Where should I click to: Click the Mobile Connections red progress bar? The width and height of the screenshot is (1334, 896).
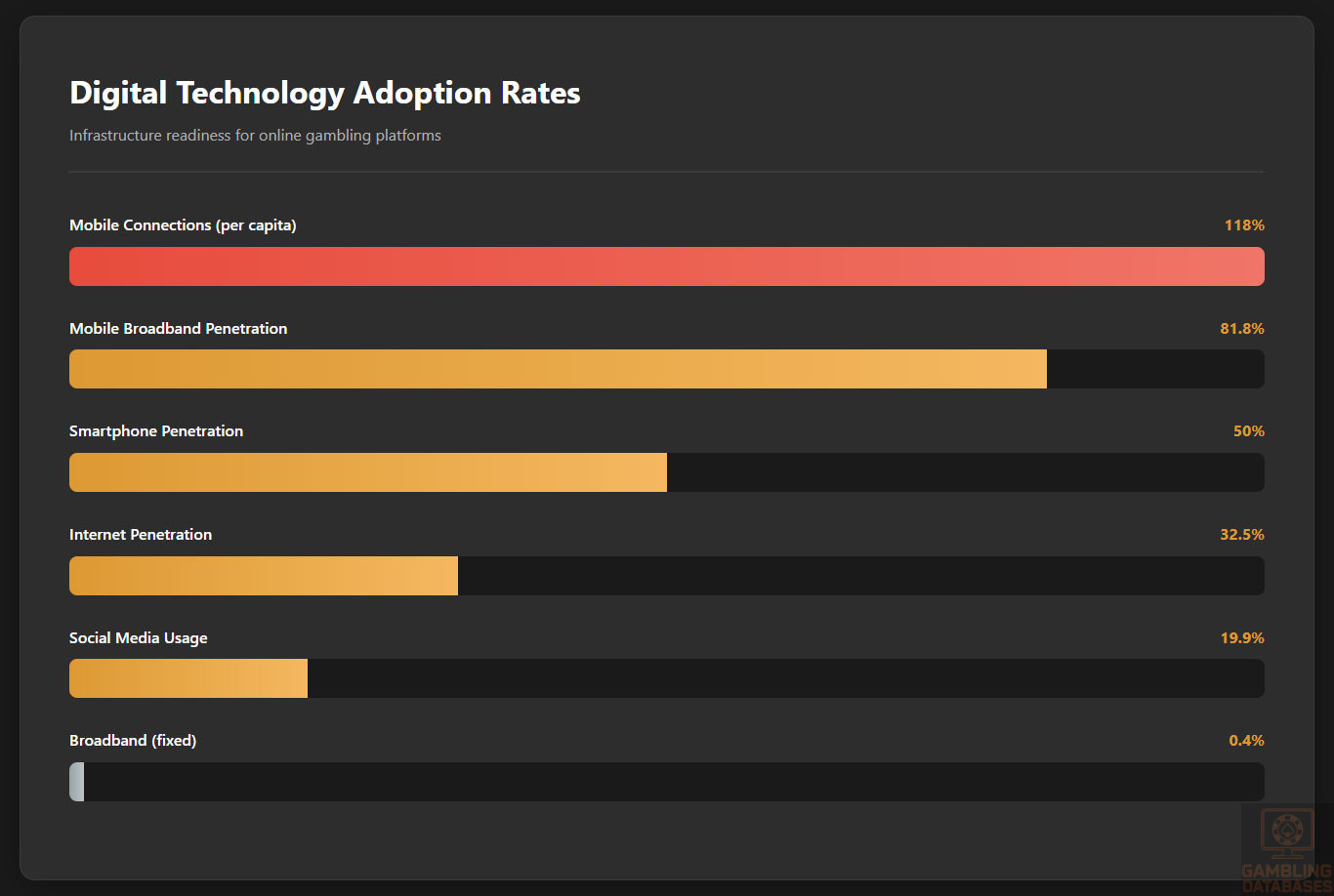666,266
